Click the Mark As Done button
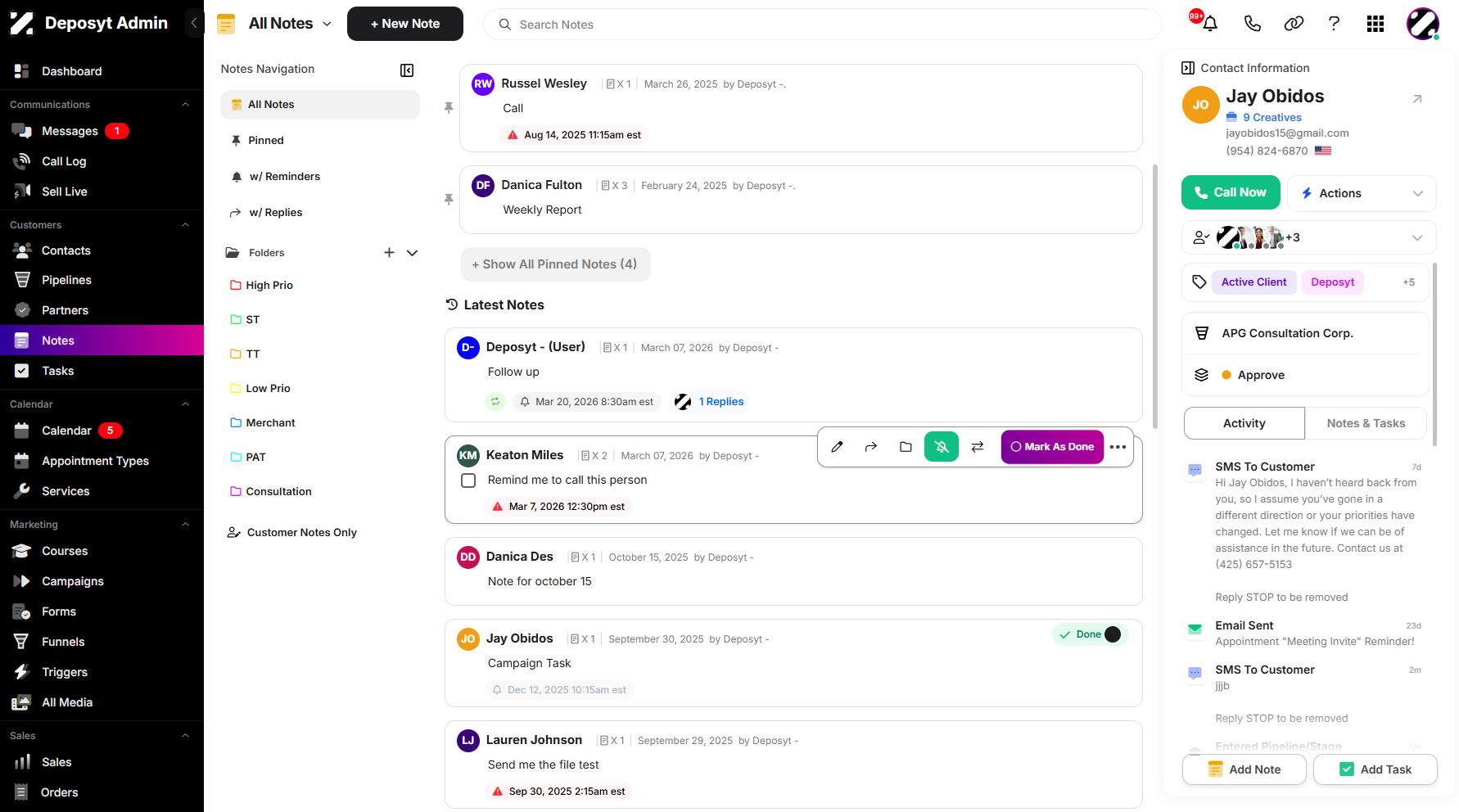The height and width of the screenshot is (812, 1459). point(1052,447)
